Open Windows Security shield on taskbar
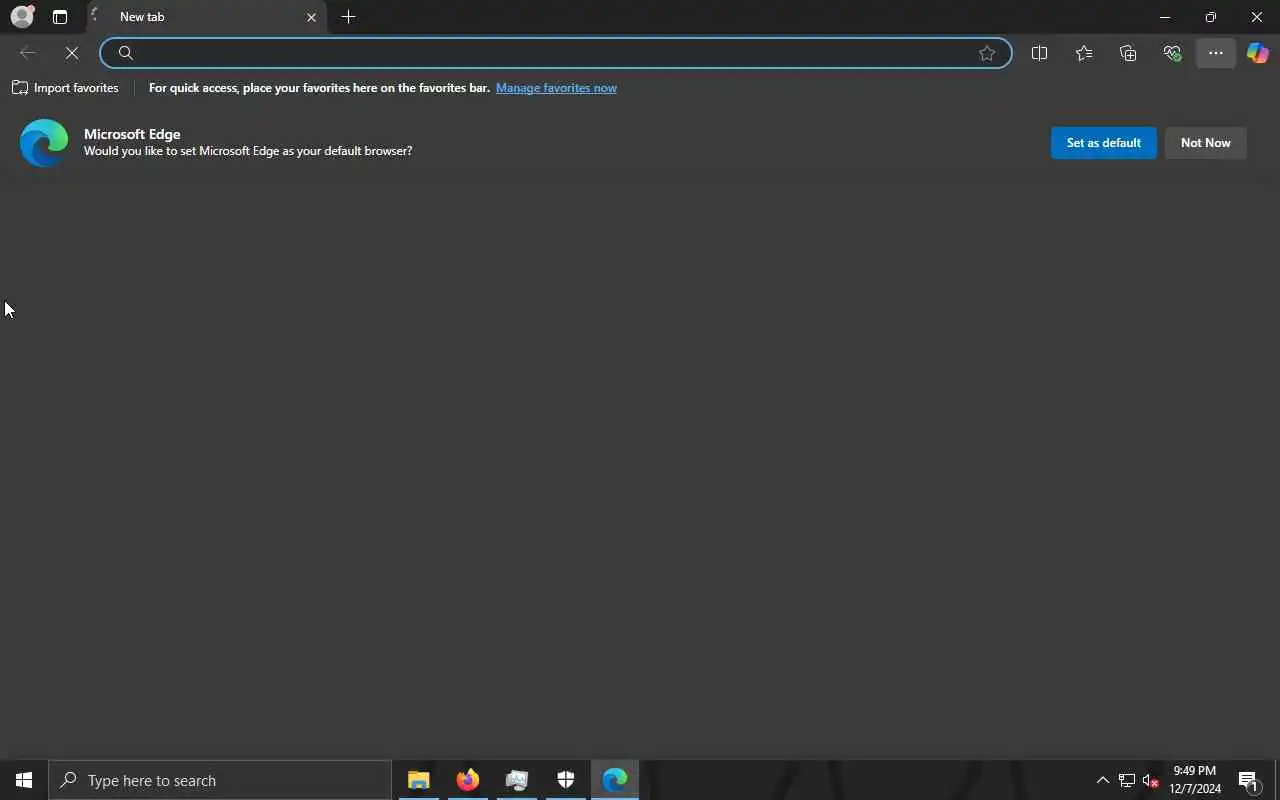This screenshot has width=1280, height=800. point(565,780)
